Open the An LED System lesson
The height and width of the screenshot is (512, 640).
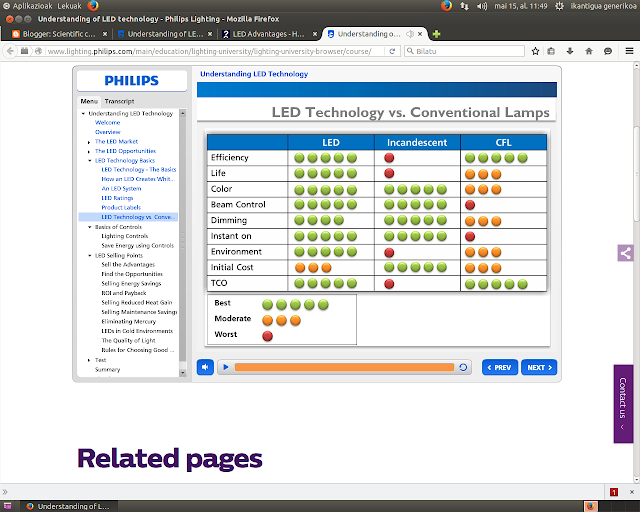[121, 189]
